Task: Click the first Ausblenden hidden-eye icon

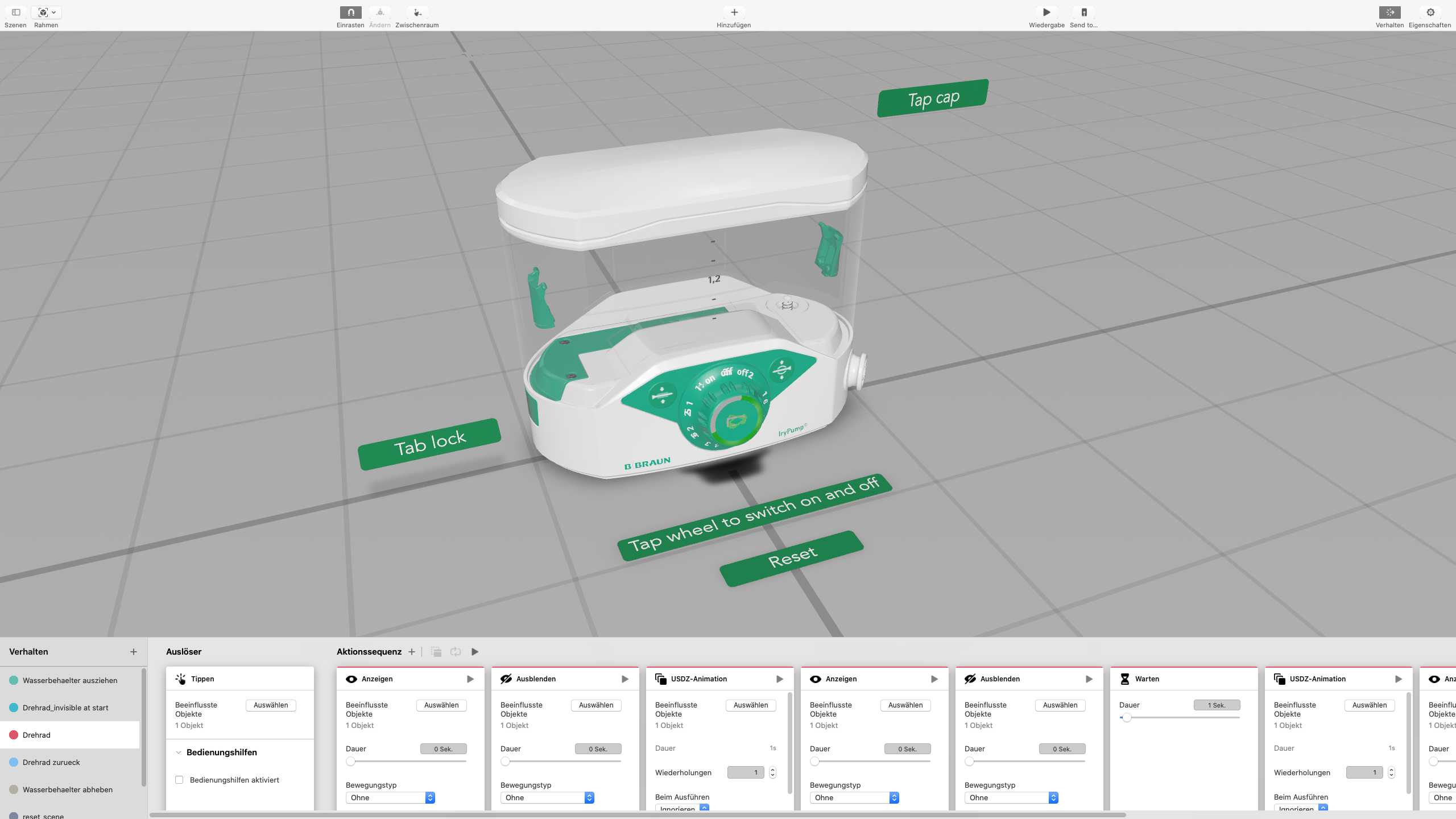Action: [x=506, y=679]
